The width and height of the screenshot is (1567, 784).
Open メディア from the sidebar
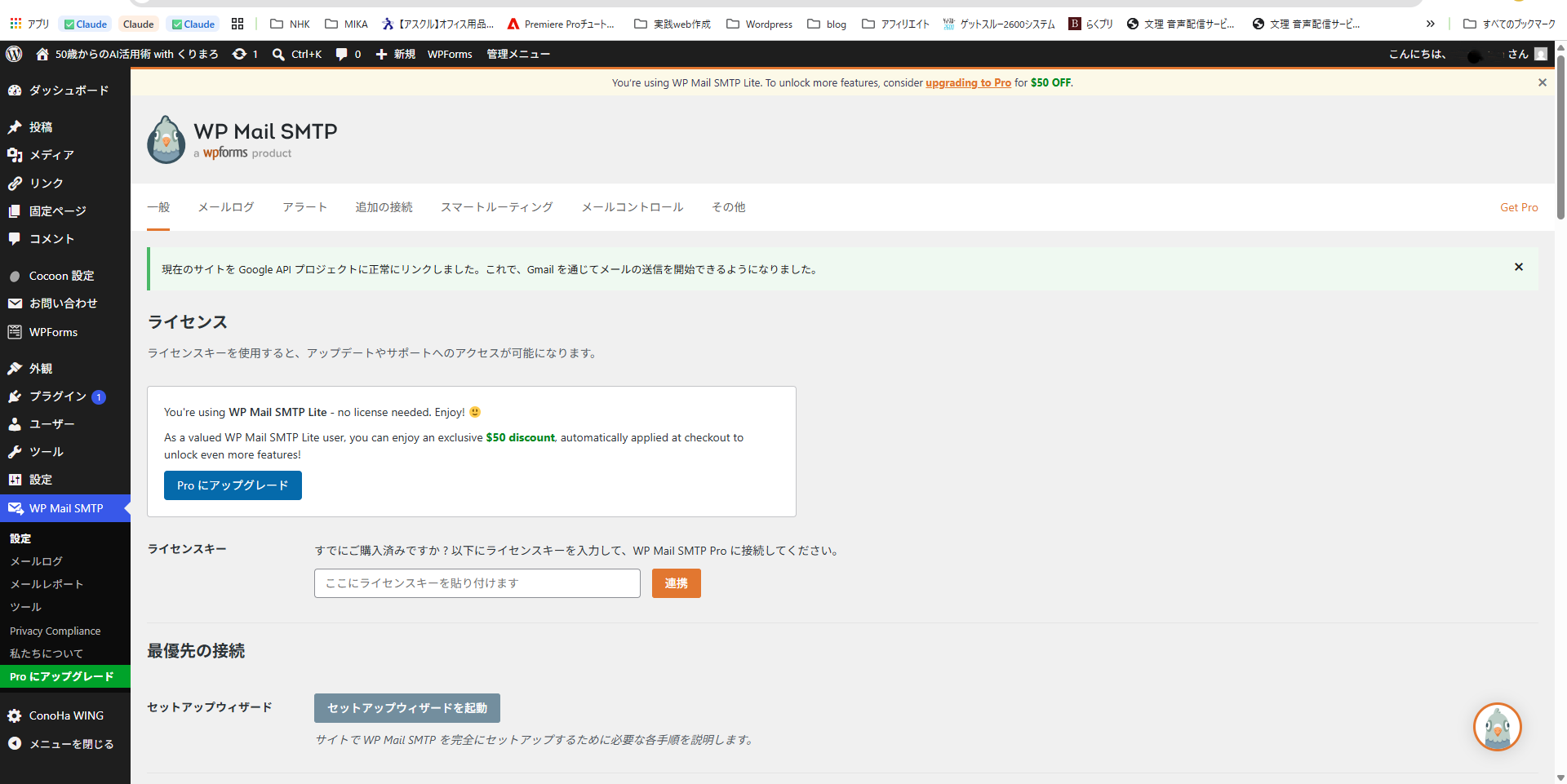point(65,155)
